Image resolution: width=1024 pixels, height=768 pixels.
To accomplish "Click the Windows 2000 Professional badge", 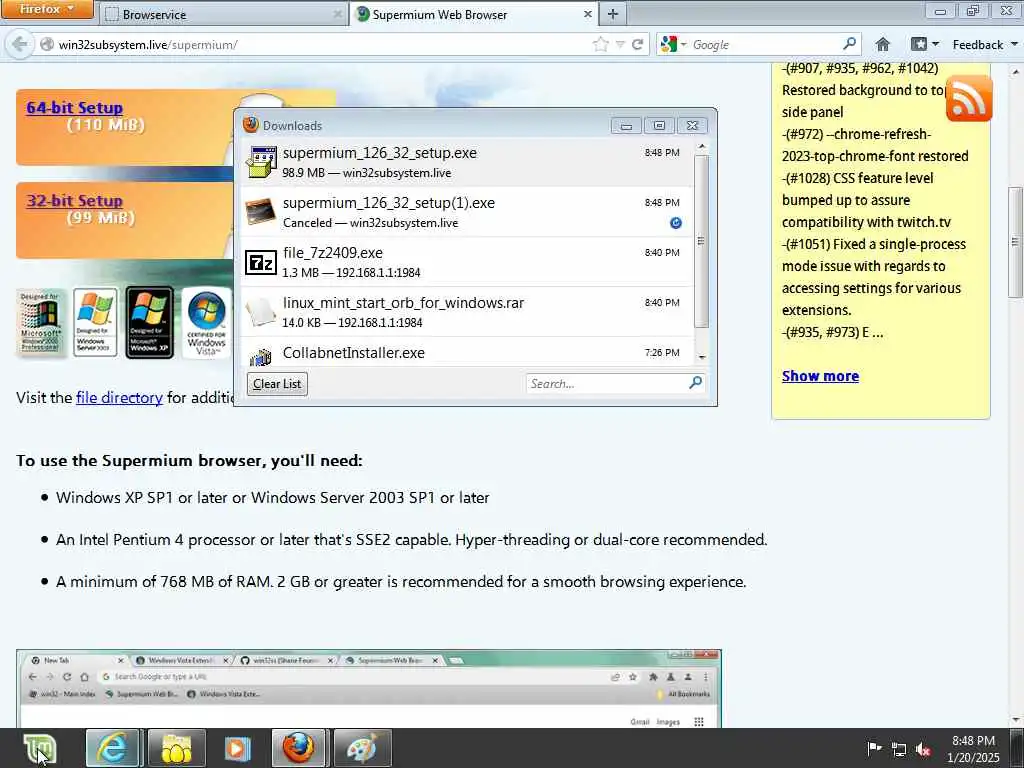I will point(40,323).
